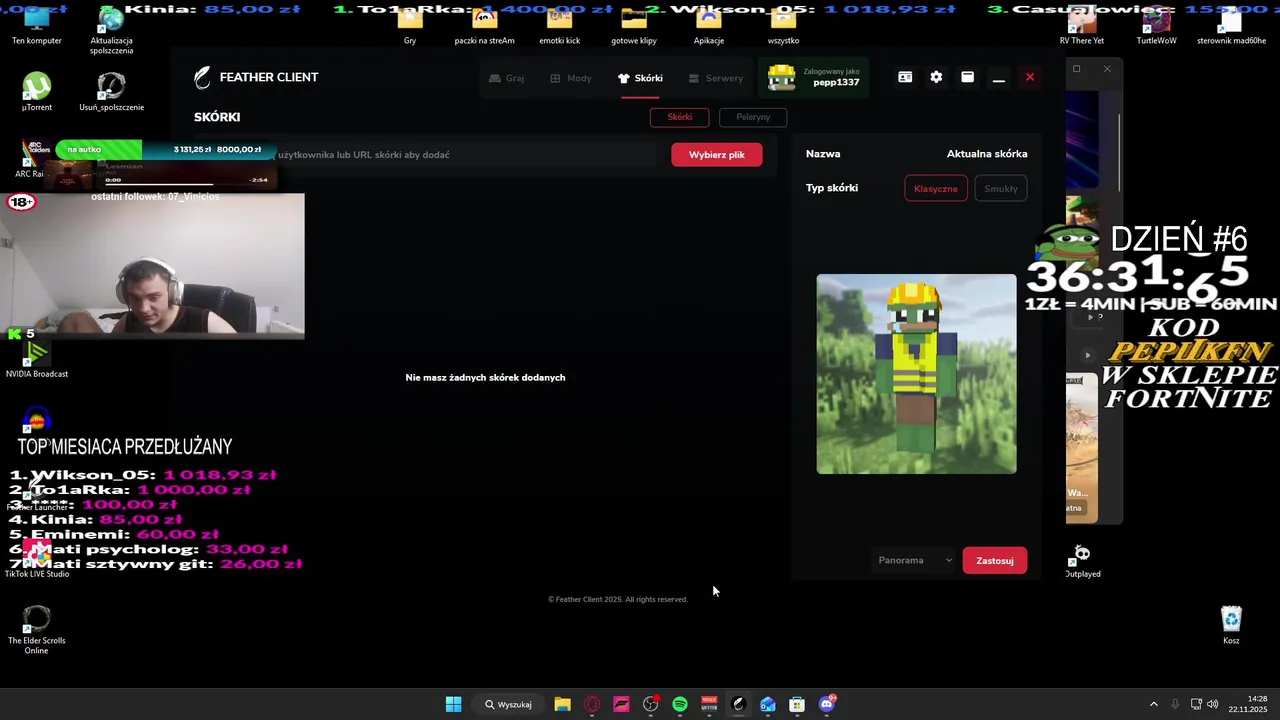The height and width of the screenshot is (720, 1280).
Task: Open the Graj tab in Feather Client
Action: pyautogui.click(x=506, y=78)
